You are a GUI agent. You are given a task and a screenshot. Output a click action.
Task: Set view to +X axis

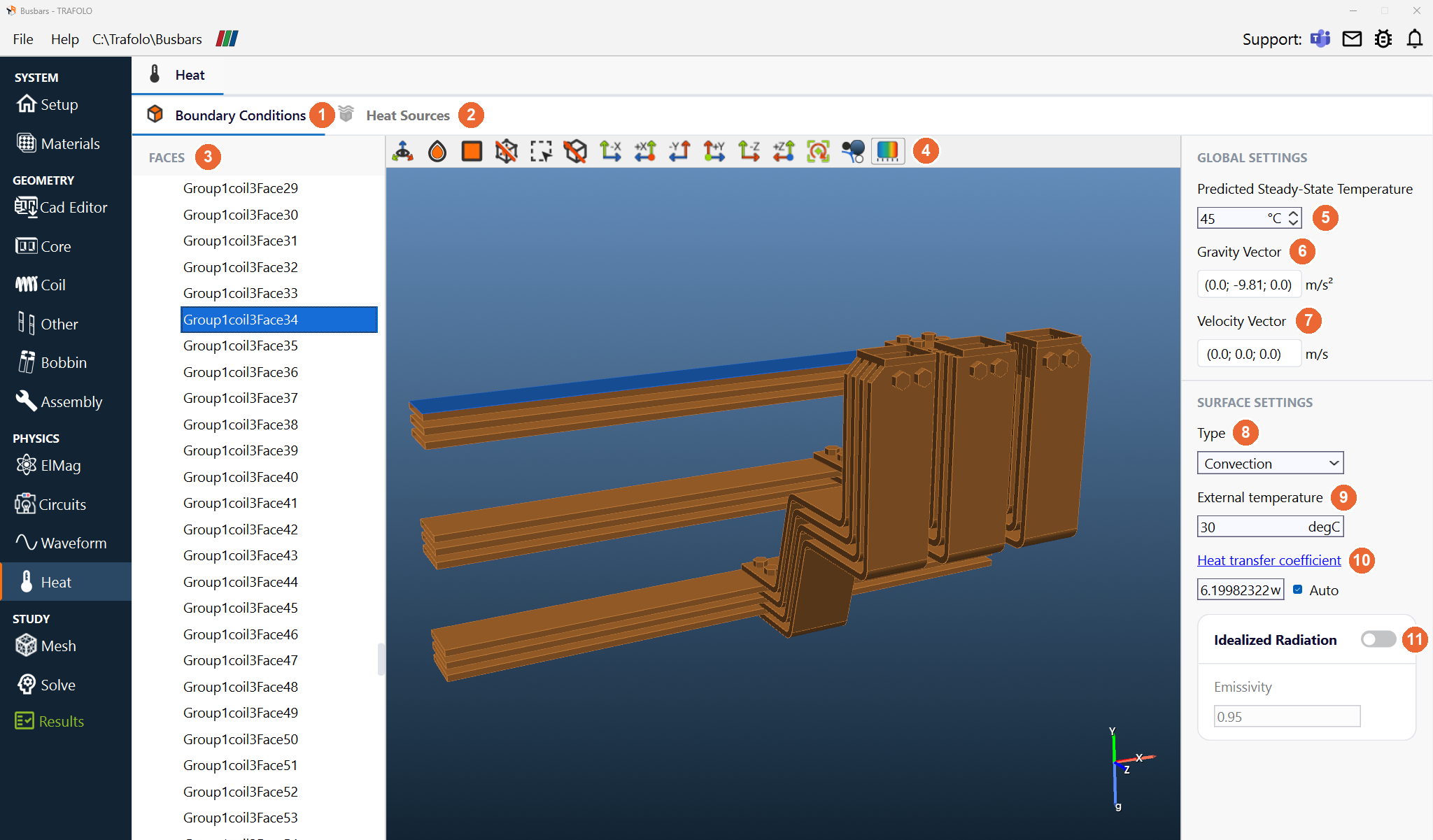645,151
